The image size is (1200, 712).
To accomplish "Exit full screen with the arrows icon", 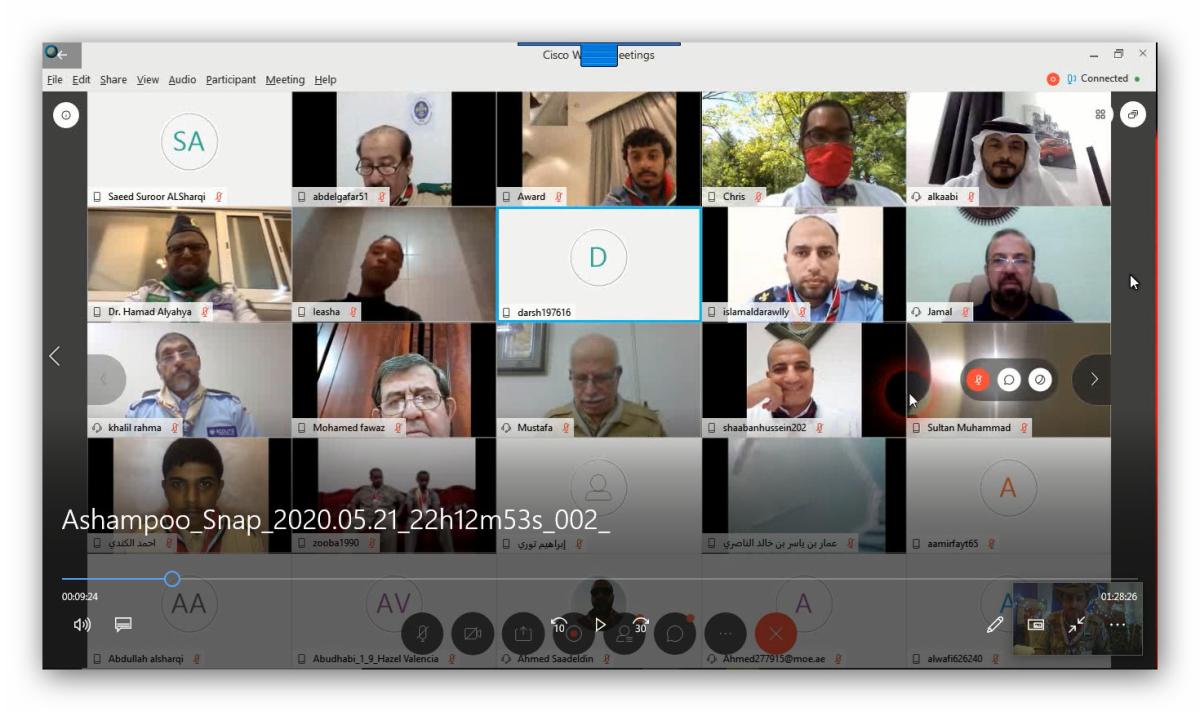I will pos(1076,624).
